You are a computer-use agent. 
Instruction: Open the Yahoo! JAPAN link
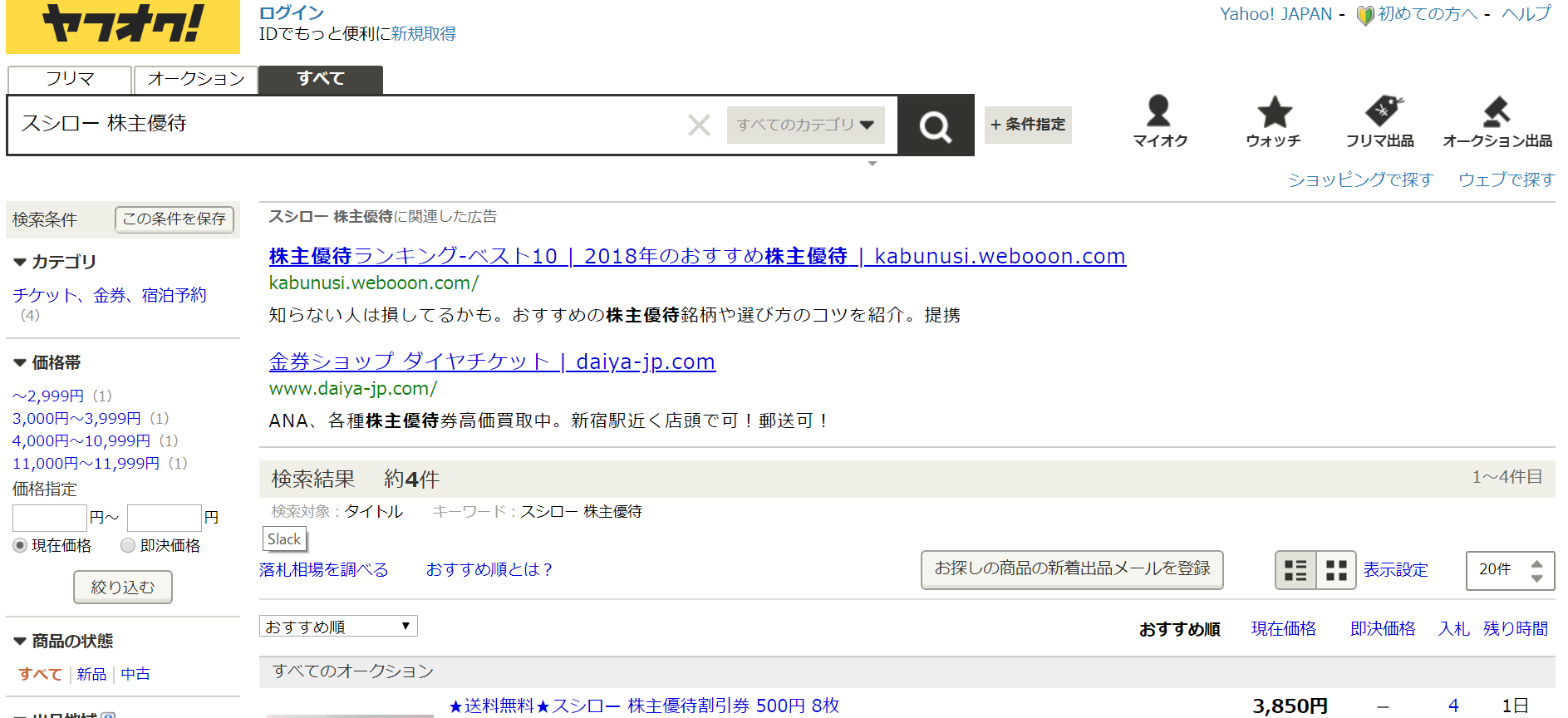(x=1276, y=14)
